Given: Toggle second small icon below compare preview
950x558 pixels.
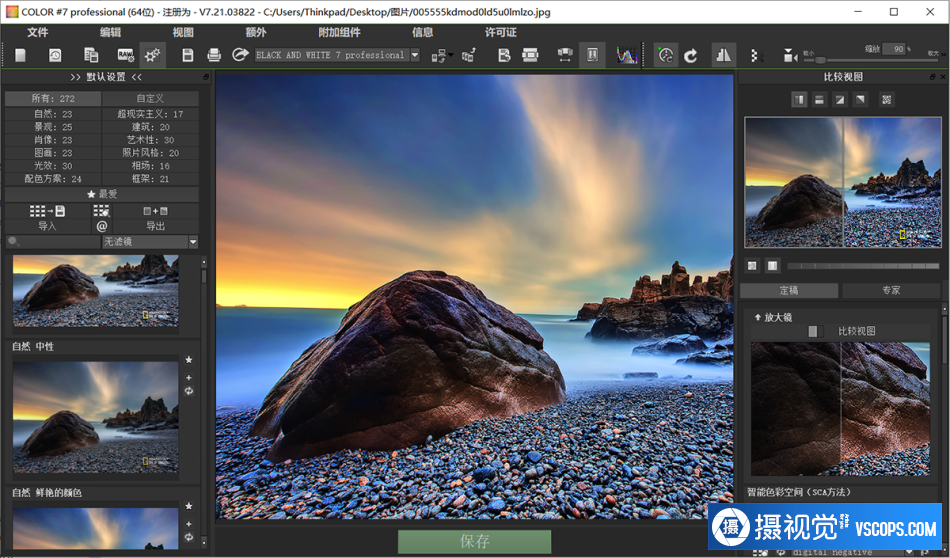Looking at the screenshot, I should click(772, 265).
